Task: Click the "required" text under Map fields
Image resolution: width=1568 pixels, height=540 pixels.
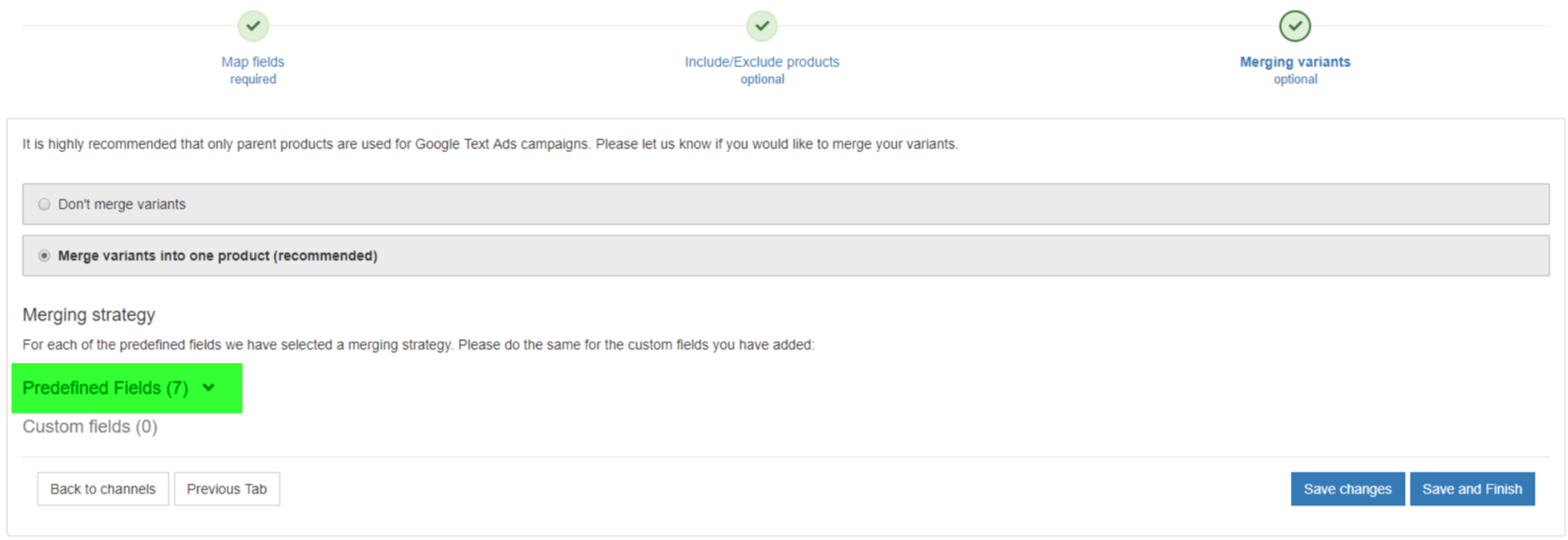Action: pos(253,80)
